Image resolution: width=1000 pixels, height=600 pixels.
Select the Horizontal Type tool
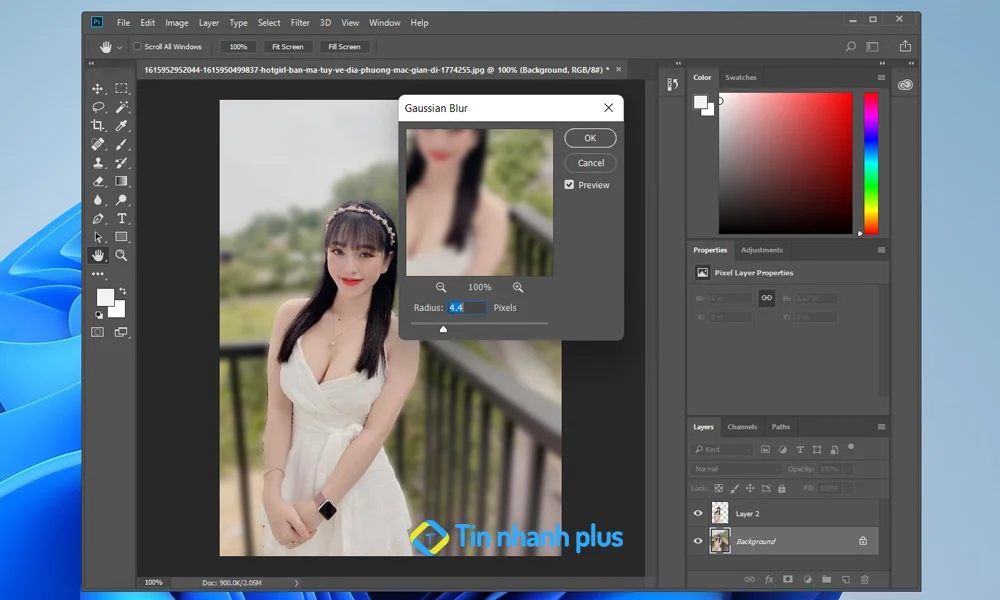coord(121,218)
